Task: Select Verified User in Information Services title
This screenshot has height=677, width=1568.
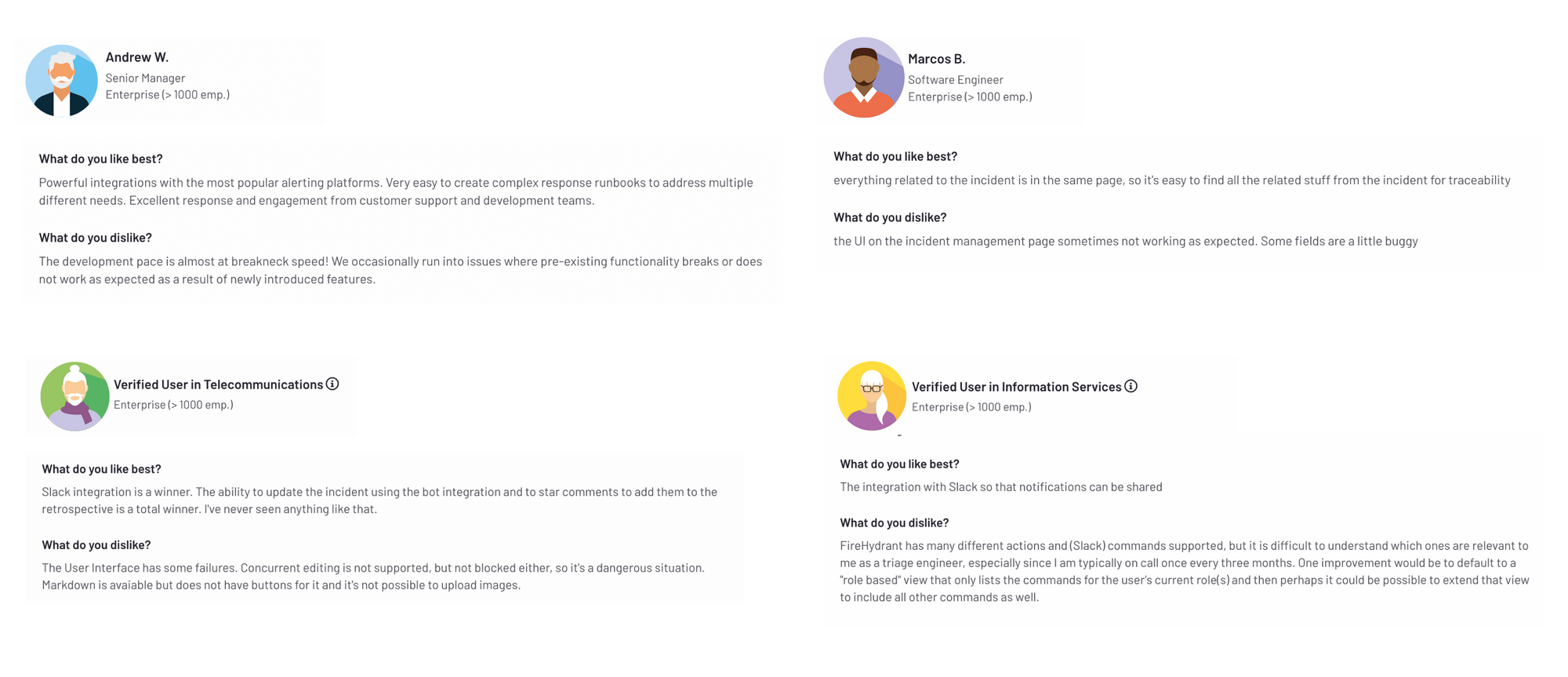Action: tap(1017, 387)
